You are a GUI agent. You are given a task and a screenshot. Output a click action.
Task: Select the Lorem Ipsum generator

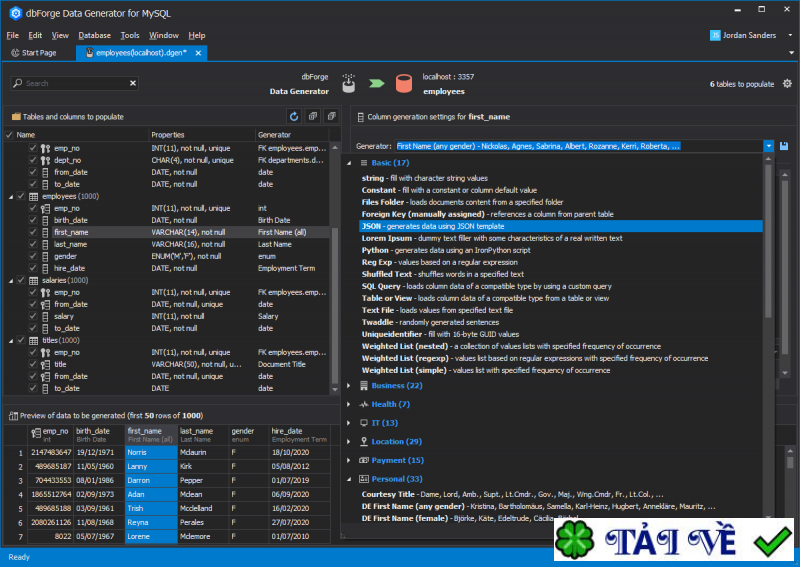(387, 239)
